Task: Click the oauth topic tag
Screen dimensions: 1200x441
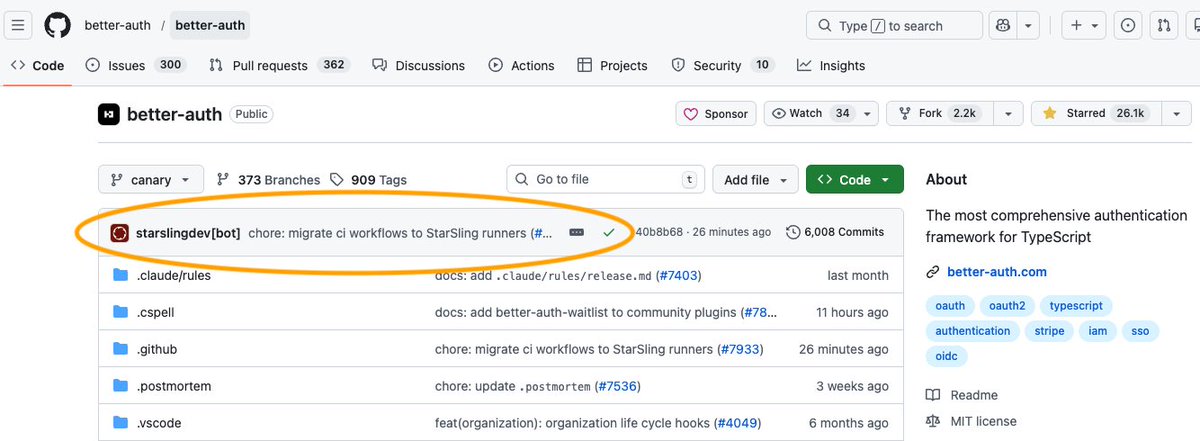Action: pyautogui.click(x=950, y=306)
